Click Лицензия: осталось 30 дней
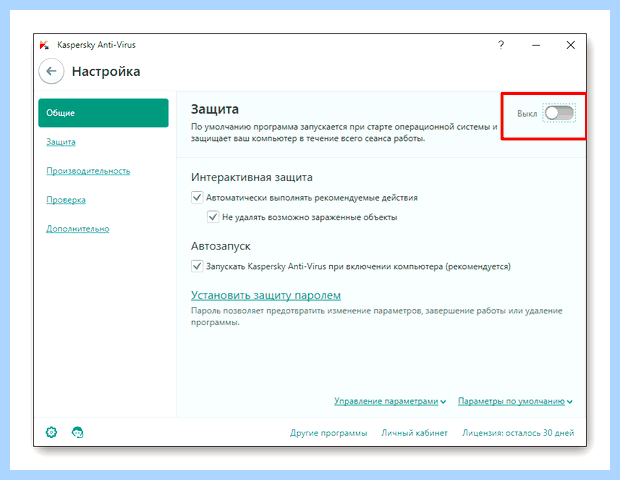This screenshot has height=480, width=620. tap(518, 433)
